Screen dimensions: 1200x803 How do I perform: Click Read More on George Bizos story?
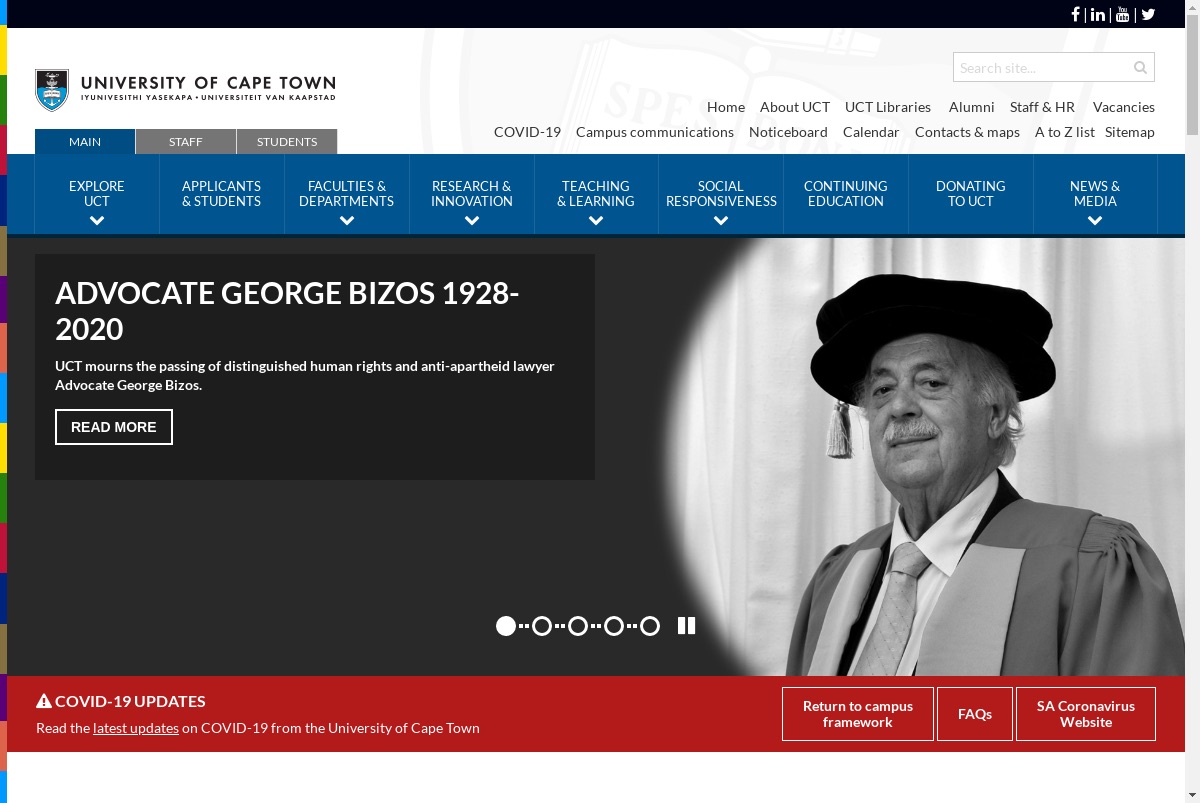114,427
